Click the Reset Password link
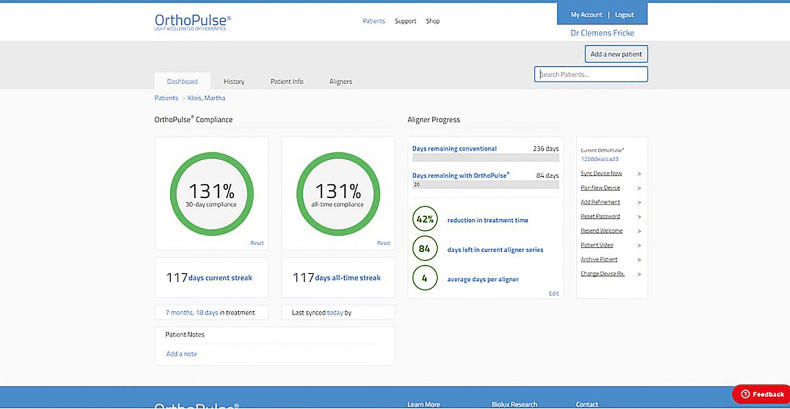 point(600,217)
